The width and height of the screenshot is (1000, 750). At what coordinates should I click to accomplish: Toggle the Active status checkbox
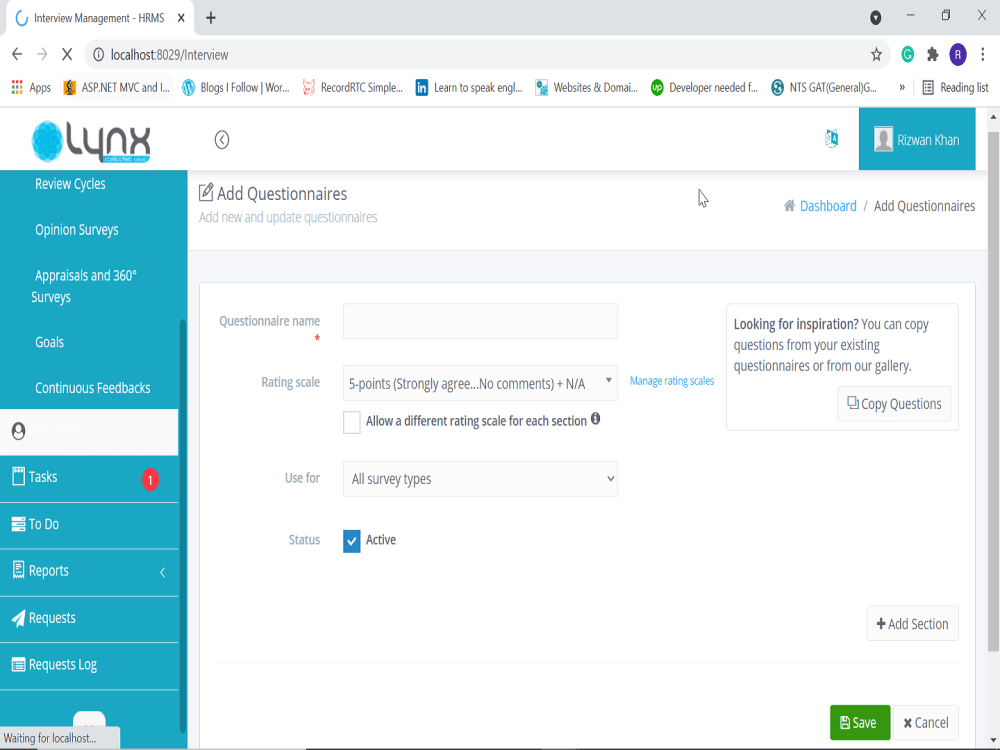(x=351, y=541)
